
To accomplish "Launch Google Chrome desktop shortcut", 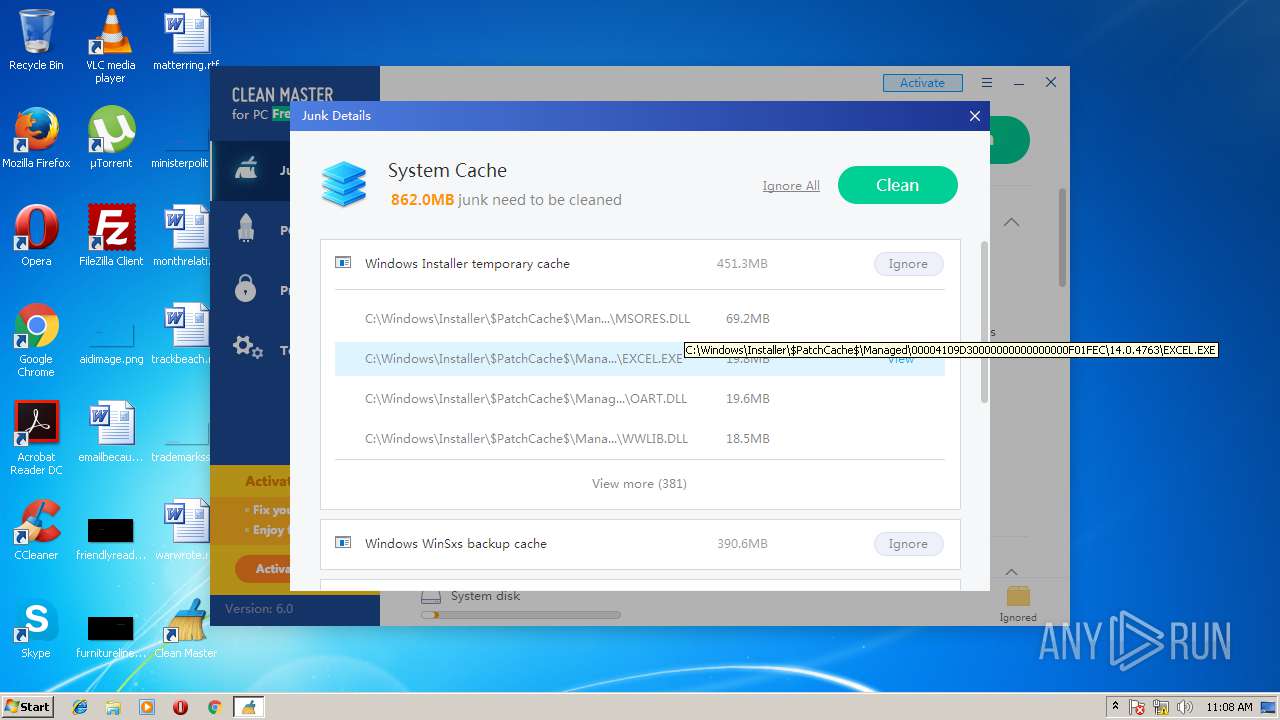I will 36,340.
